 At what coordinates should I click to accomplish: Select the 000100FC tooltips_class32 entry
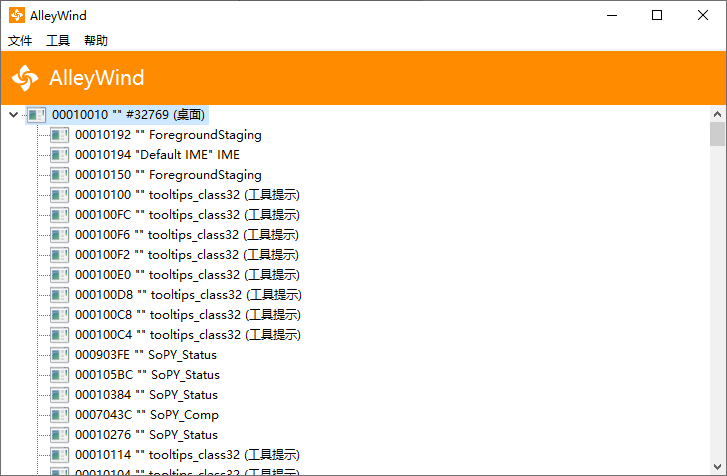point(188,215)
